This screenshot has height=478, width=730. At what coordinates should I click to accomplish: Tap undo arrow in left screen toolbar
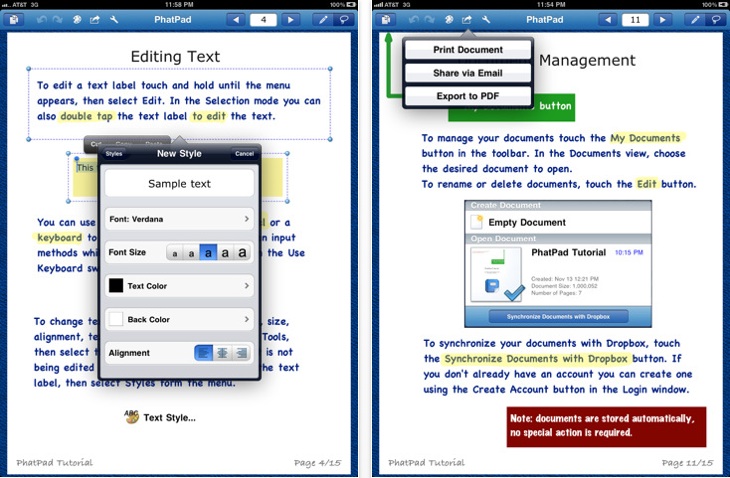42,20
